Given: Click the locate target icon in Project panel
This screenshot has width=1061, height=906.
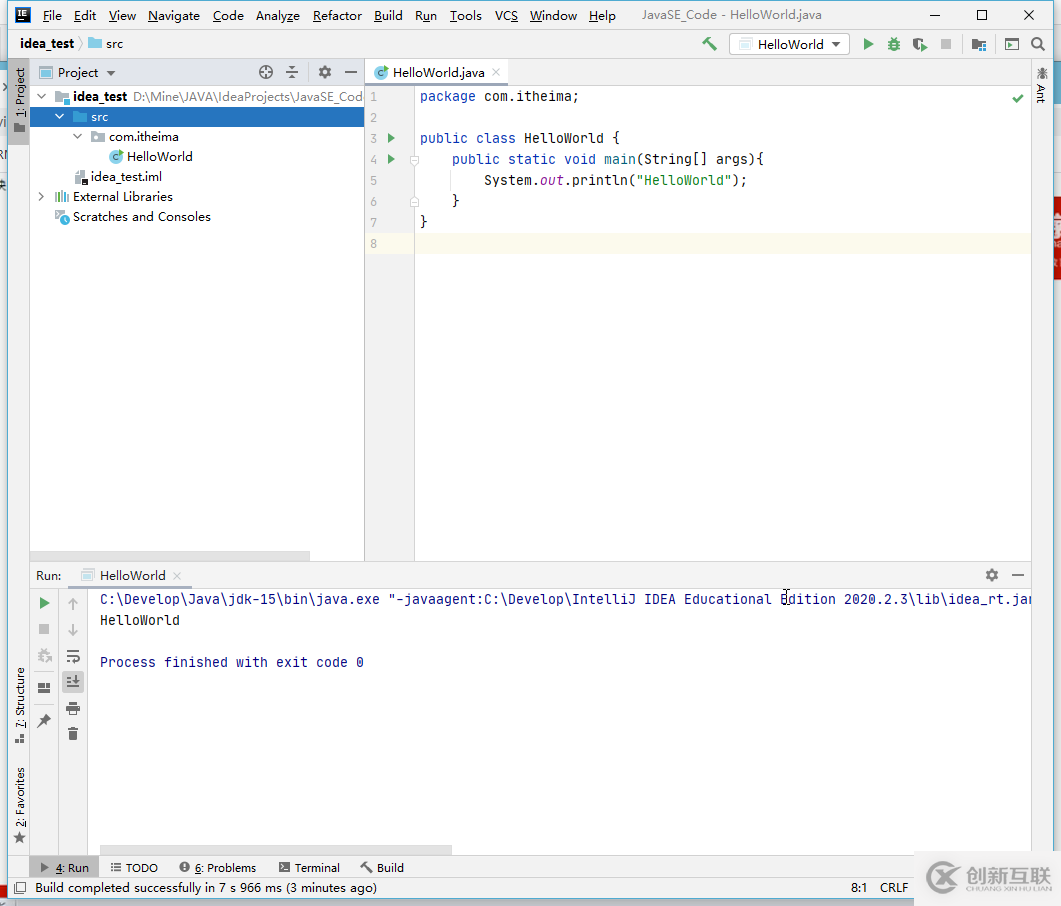Looking at the screenshot, I should [x=266, y=72].
